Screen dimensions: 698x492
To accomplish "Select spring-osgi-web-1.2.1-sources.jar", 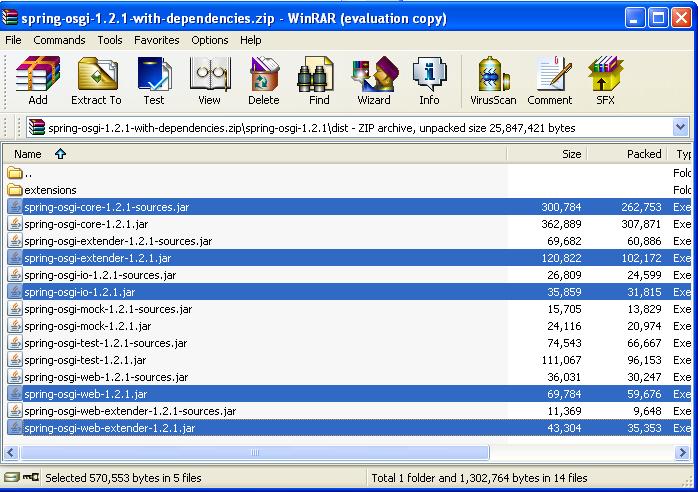I will [349, 377].
